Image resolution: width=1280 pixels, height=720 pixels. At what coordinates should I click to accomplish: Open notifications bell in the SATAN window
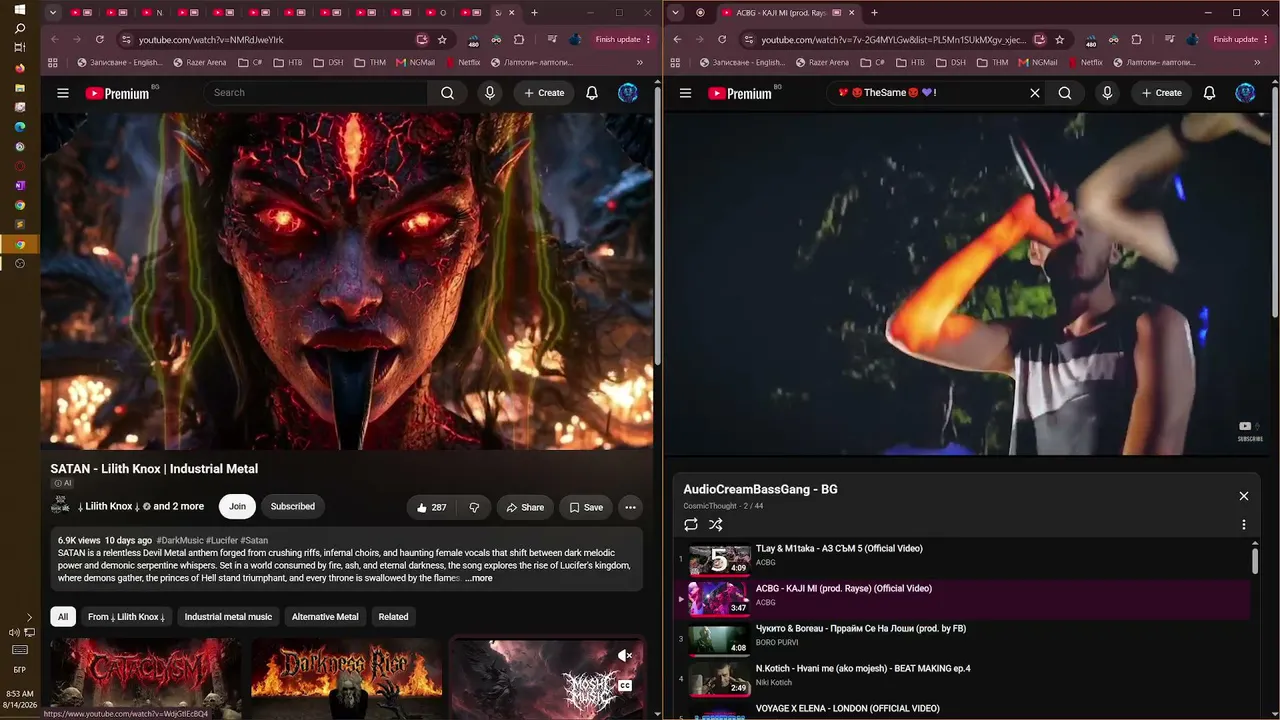(x=592, y=93)
